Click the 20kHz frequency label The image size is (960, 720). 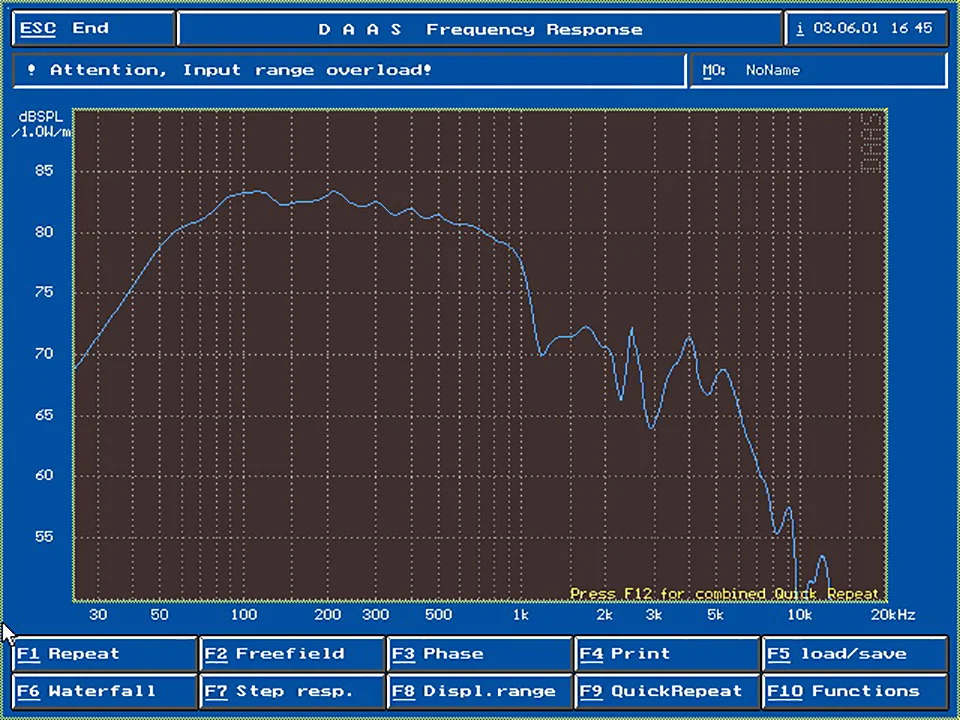coord(893,615)
